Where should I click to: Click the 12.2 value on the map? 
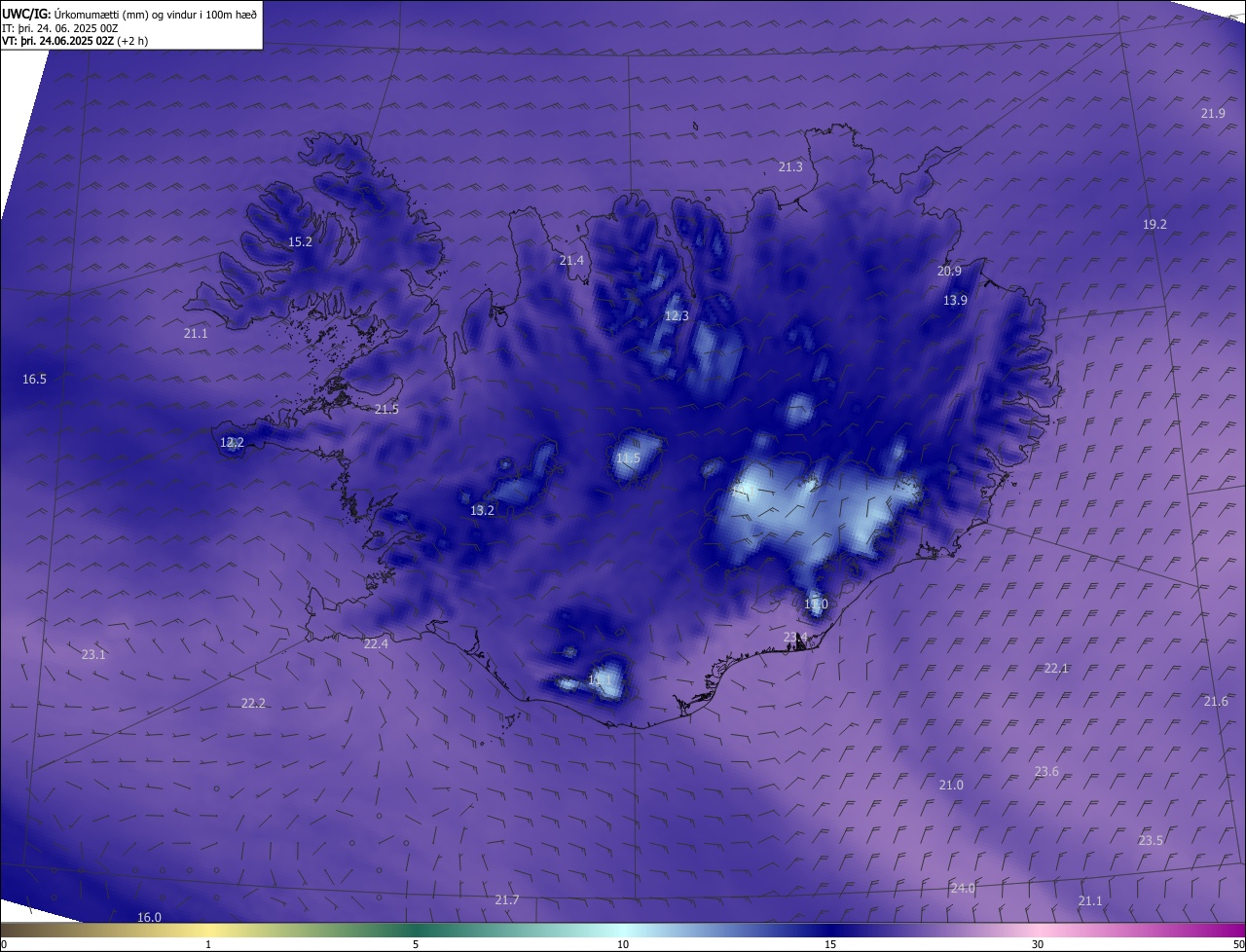[x=232, y=442]
